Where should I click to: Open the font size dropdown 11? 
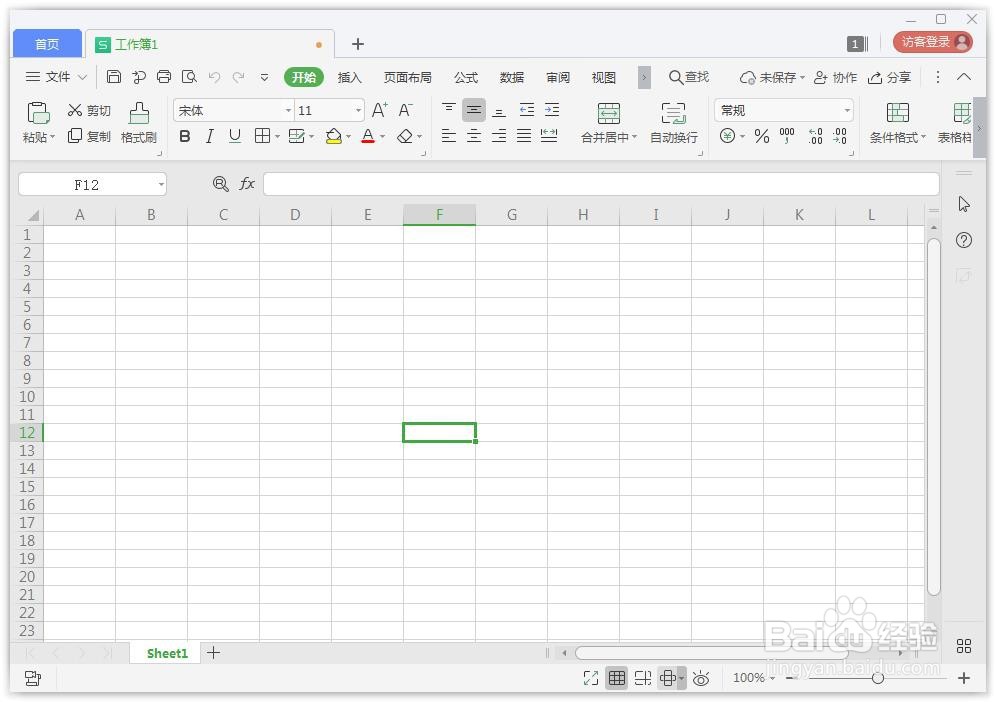(358, 111)
